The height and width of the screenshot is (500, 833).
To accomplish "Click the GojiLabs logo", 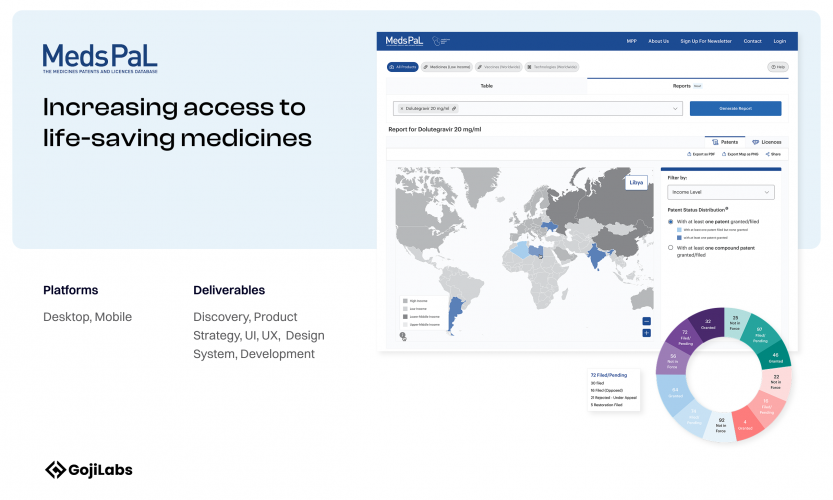I will [89, 470].
